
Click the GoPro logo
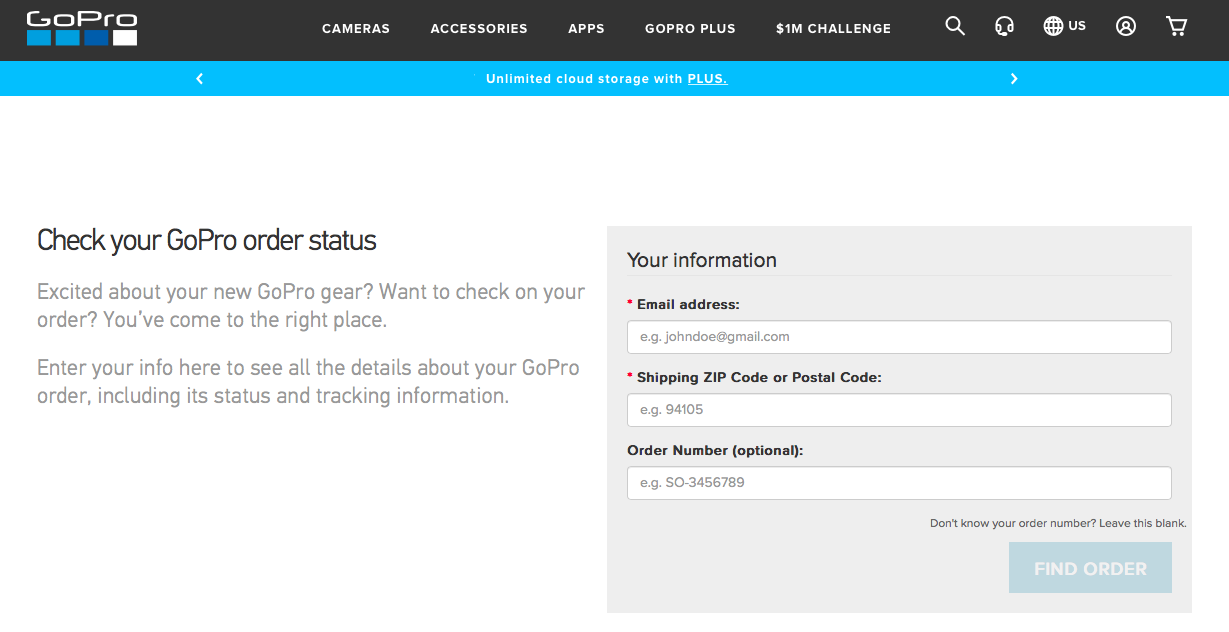click(82, 28)
